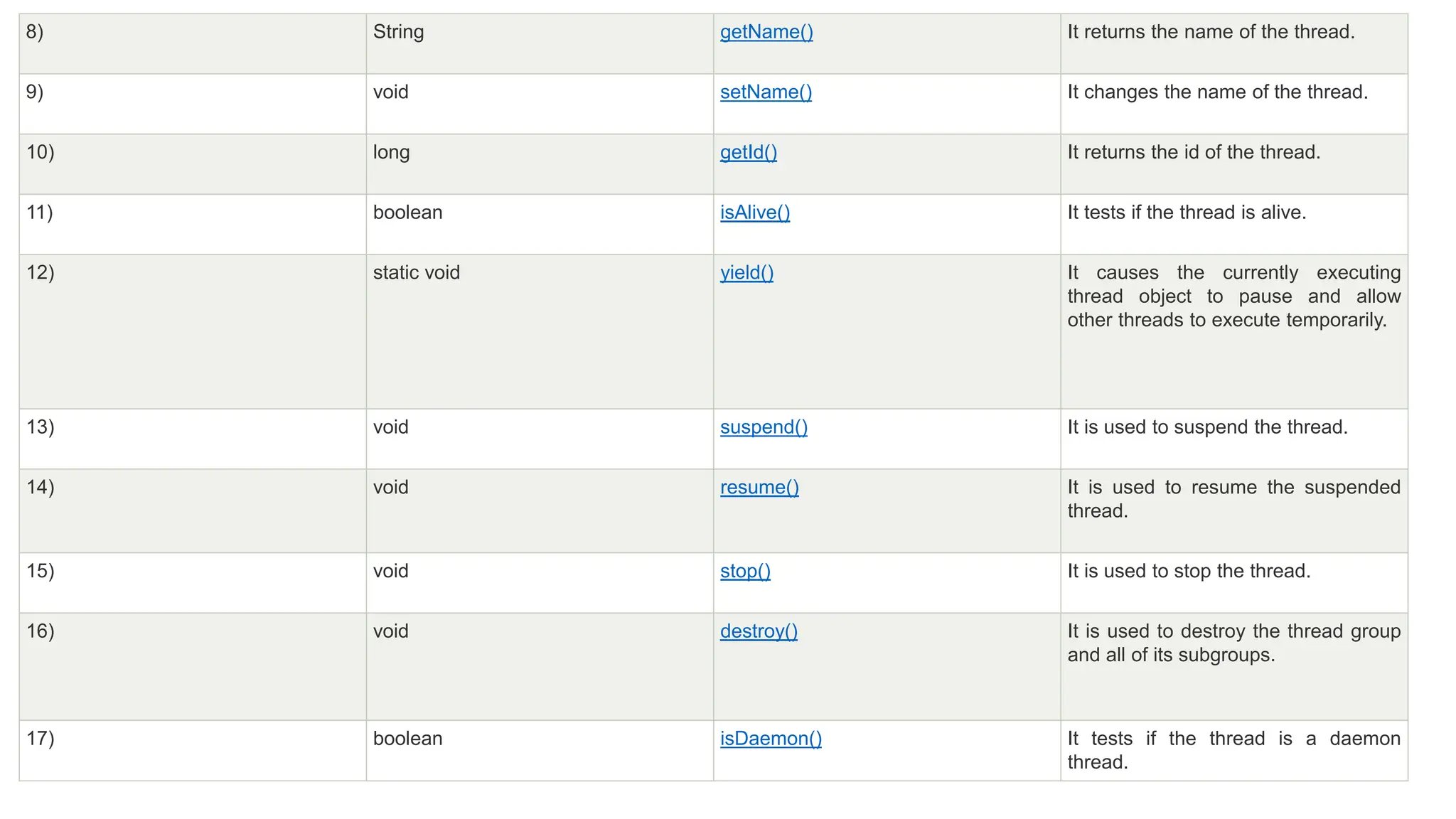Open the getName() method link
Image resolution: width=1456 pixels, height=819 pixels.
[x=766, y=32]
